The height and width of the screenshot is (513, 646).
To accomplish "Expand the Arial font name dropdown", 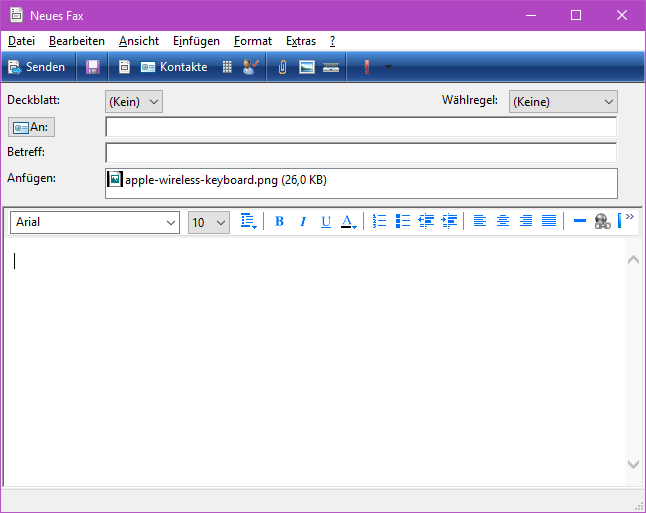I will click(171, 223).
